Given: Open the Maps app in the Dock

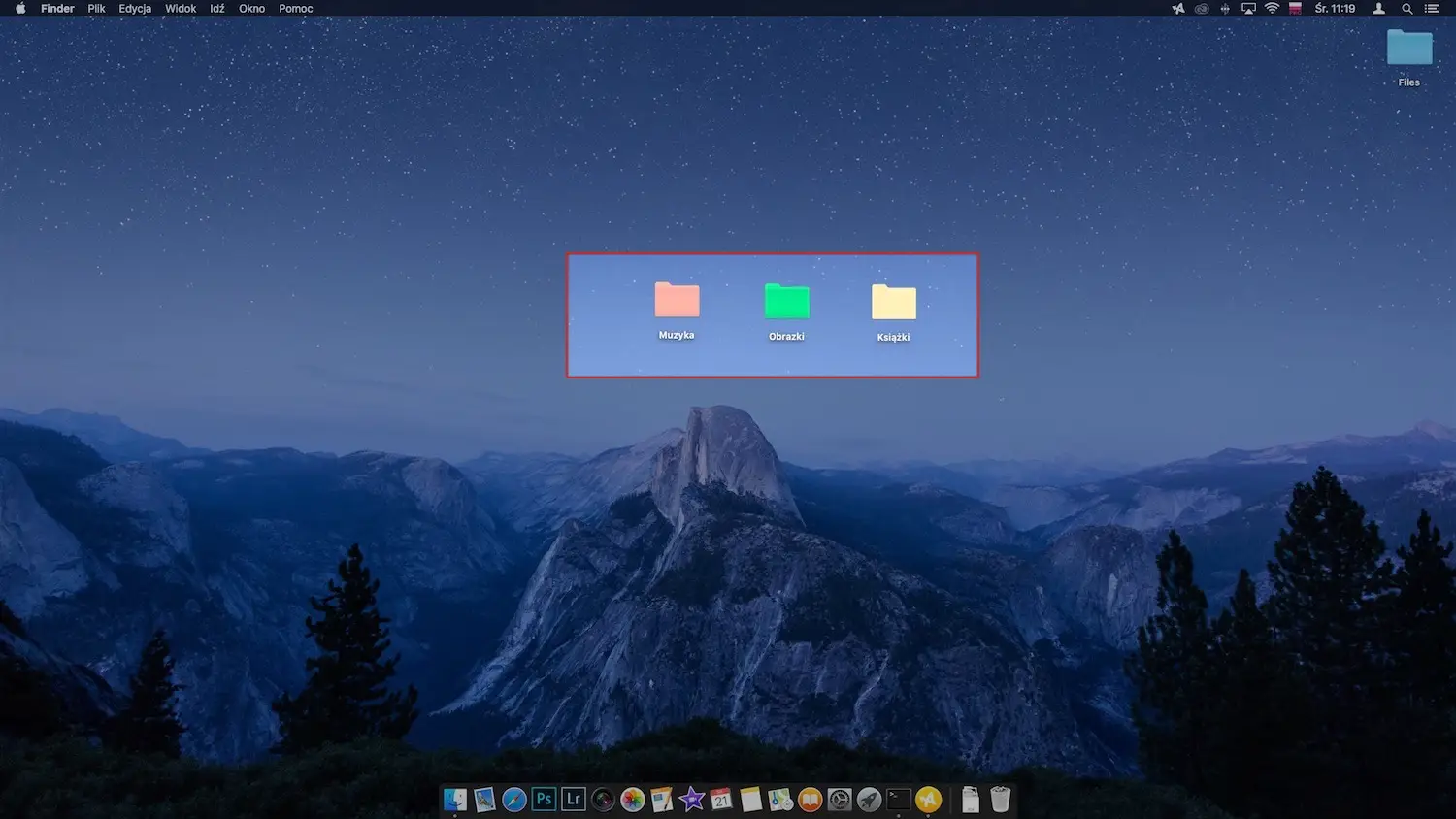Looking at the screenshot, I should coord(778,799).
